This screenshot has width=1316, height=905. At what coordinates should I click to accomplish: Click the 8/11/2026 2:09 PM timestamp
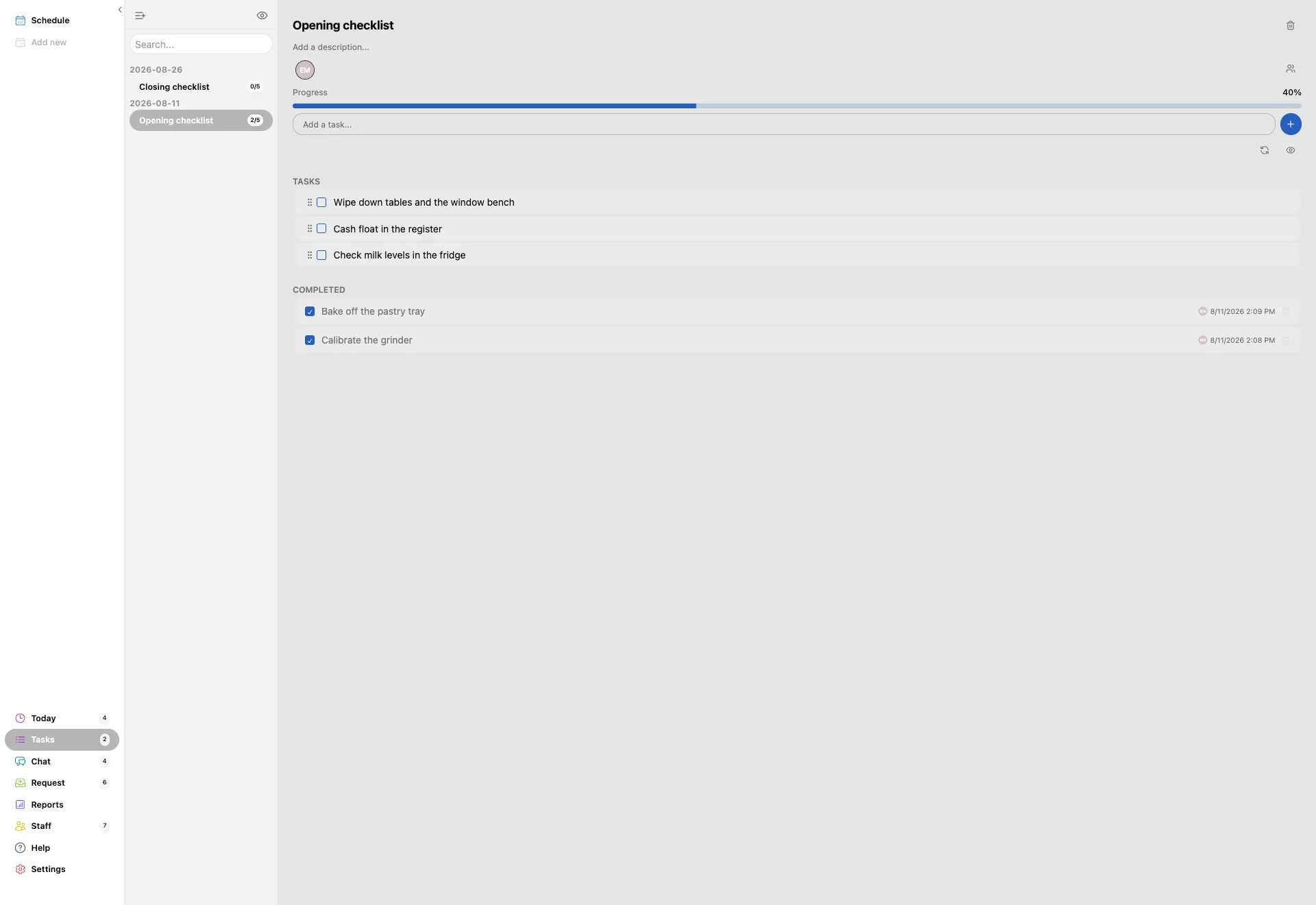[x=1242, y=311]
